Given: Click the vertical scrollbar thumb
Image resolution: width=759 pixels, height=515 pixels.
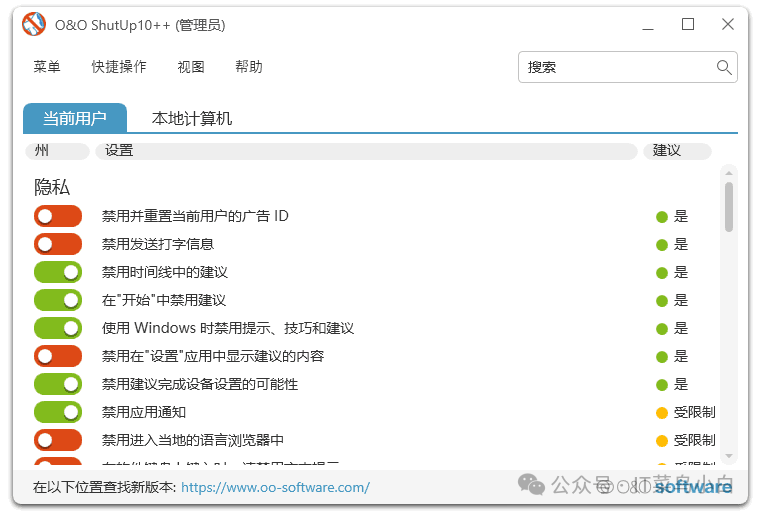Looking at the screenshot, I should [729, 207].
